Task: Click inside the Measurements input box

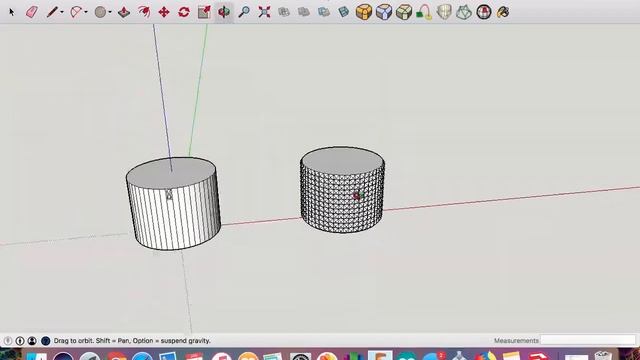Action: coord(588,340)
